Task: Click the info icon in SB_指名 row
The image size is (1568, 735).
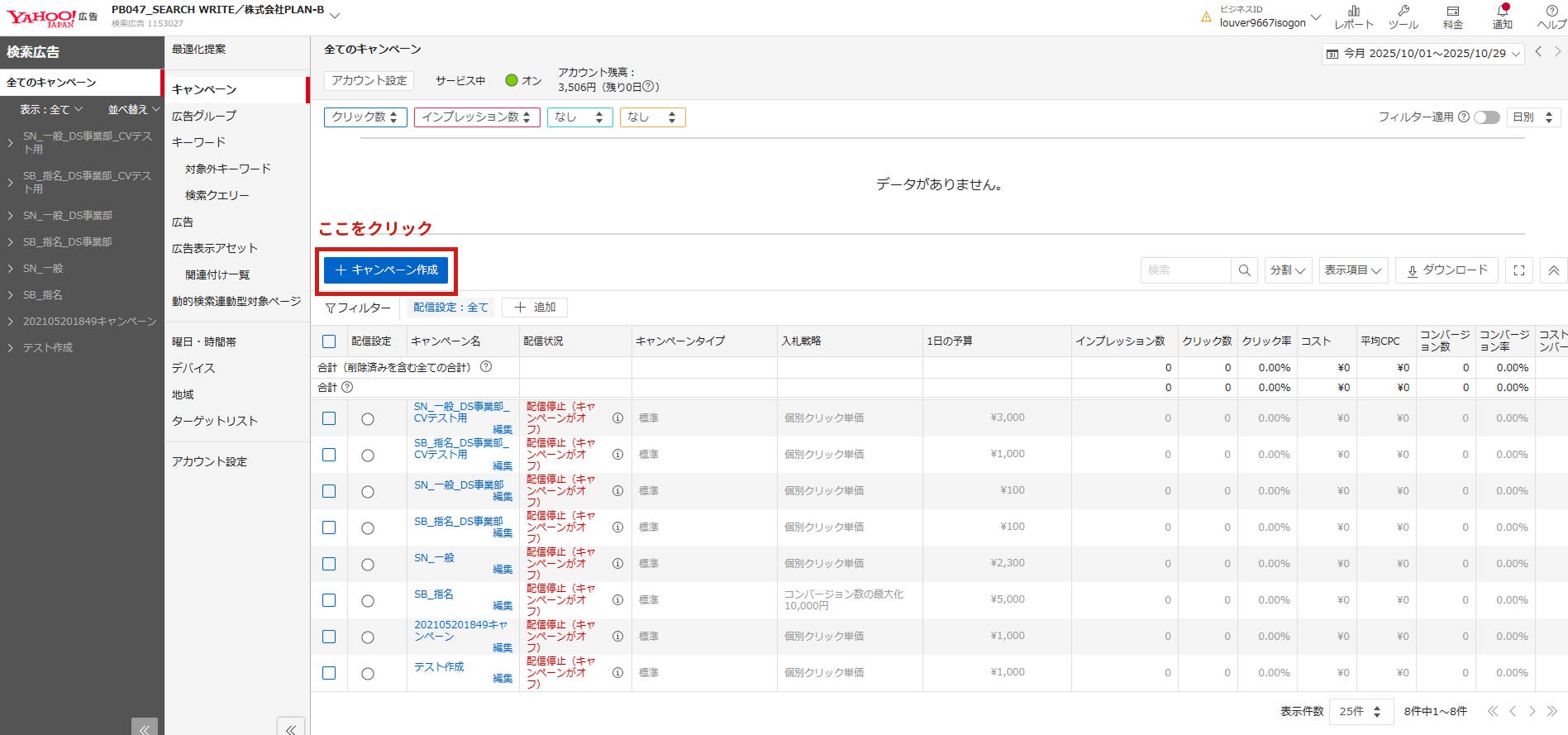Action: tap(617, 600)
